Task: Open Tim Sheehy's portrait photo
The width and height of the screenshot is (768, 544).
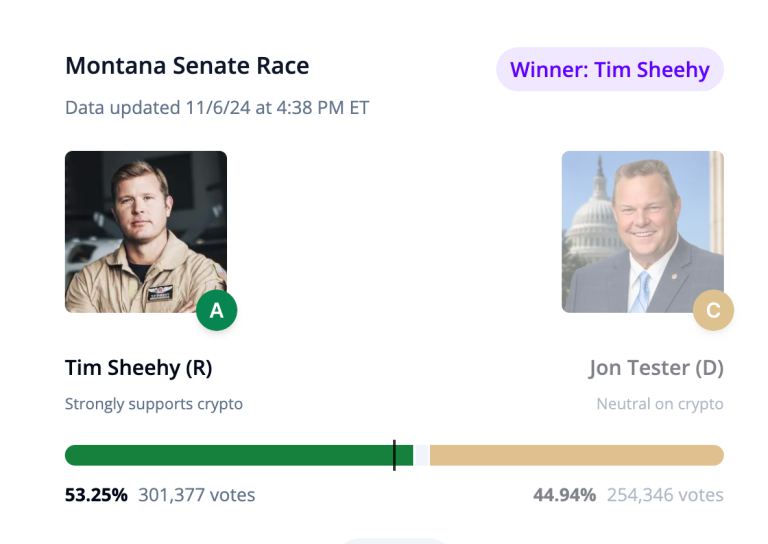Action: point(146,231)
